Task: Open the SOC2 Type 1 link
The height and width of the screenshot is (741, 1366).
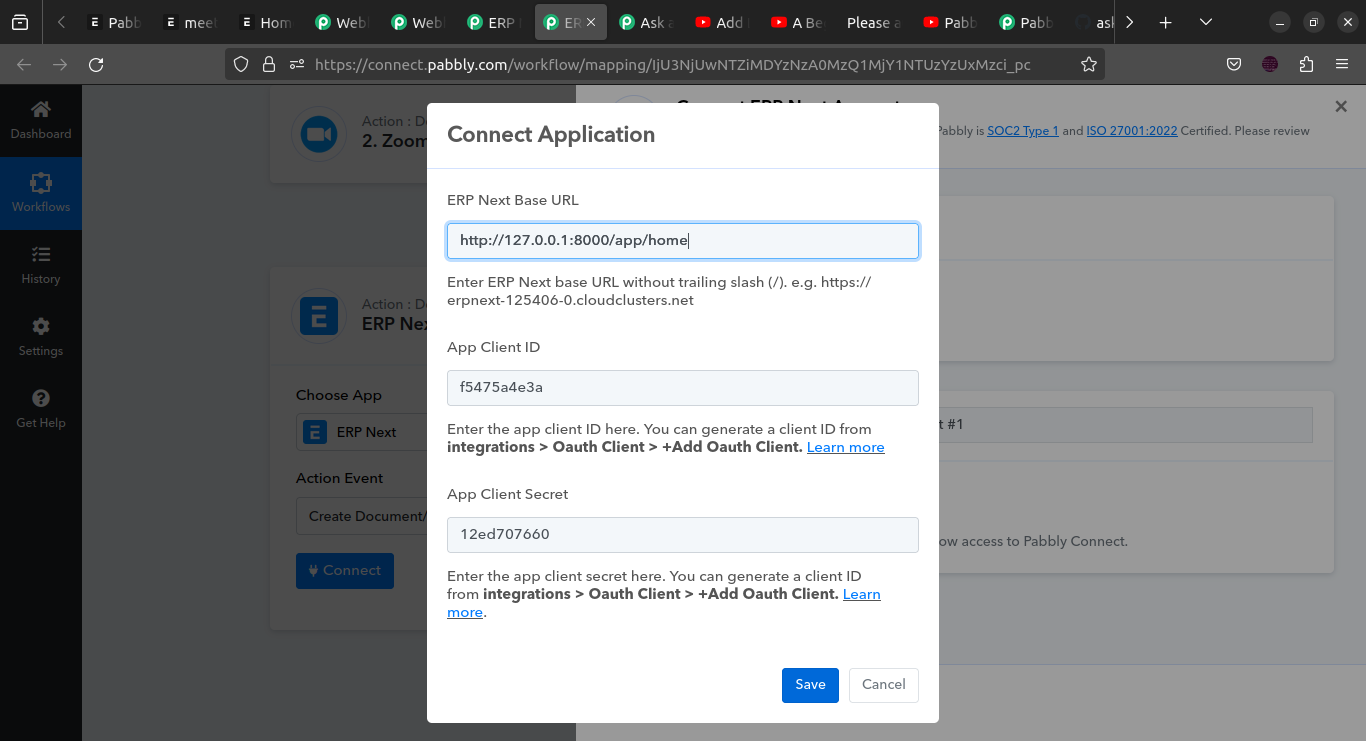Action: click(1023, 131)
